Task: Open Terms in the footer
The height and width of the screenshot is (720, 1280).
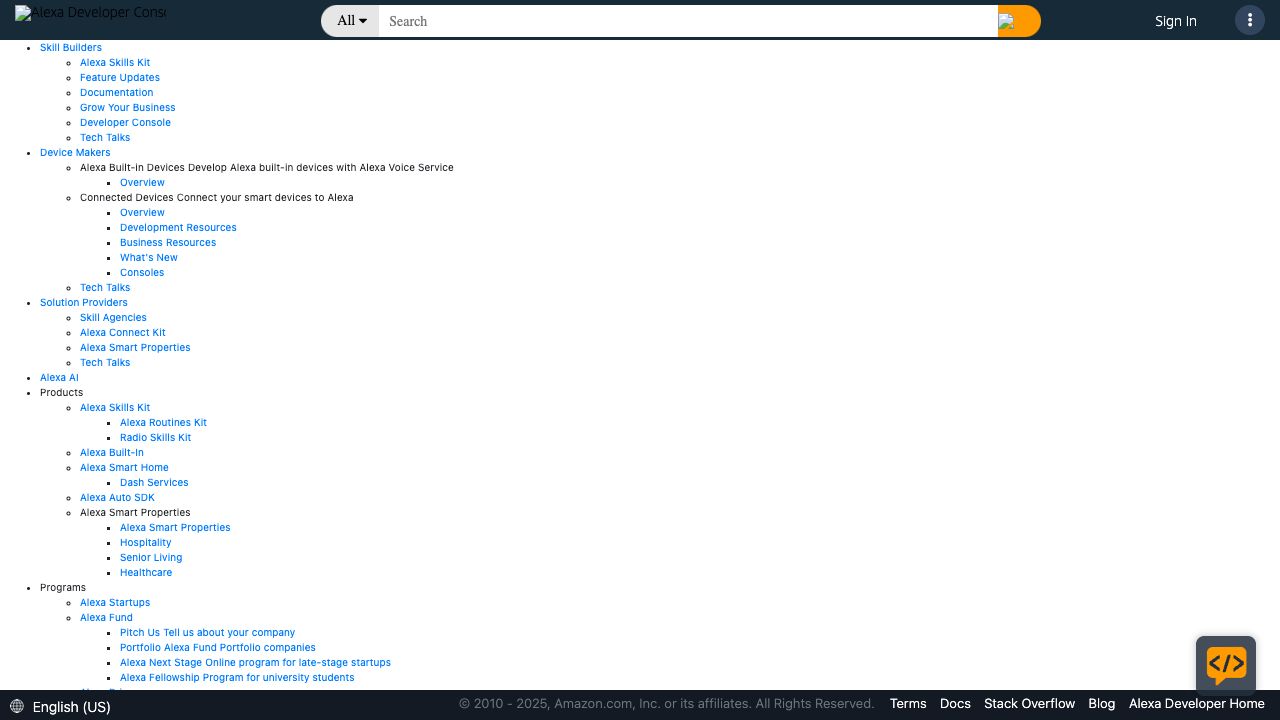Action: (x=907, y=704)
